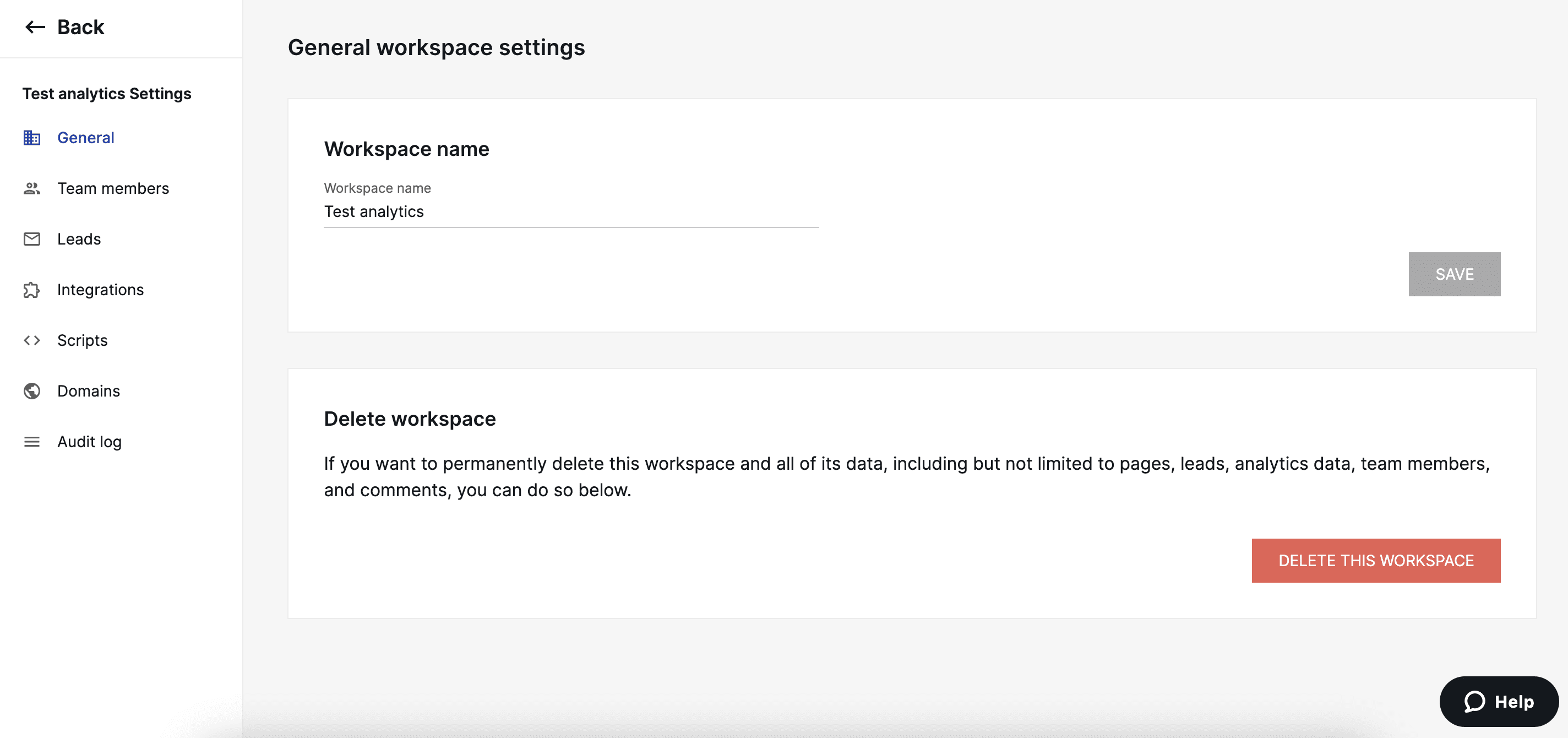1568x738 pixels.
Task: Open Team members settings
Action: (x=113, y=188)
